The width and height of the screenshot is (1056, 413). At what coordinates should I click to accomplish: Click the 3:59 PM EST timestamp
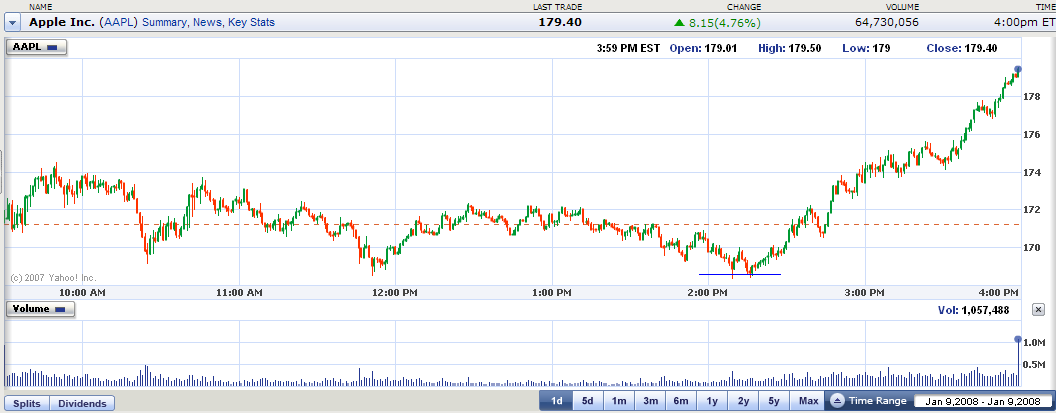click(629, 49)
